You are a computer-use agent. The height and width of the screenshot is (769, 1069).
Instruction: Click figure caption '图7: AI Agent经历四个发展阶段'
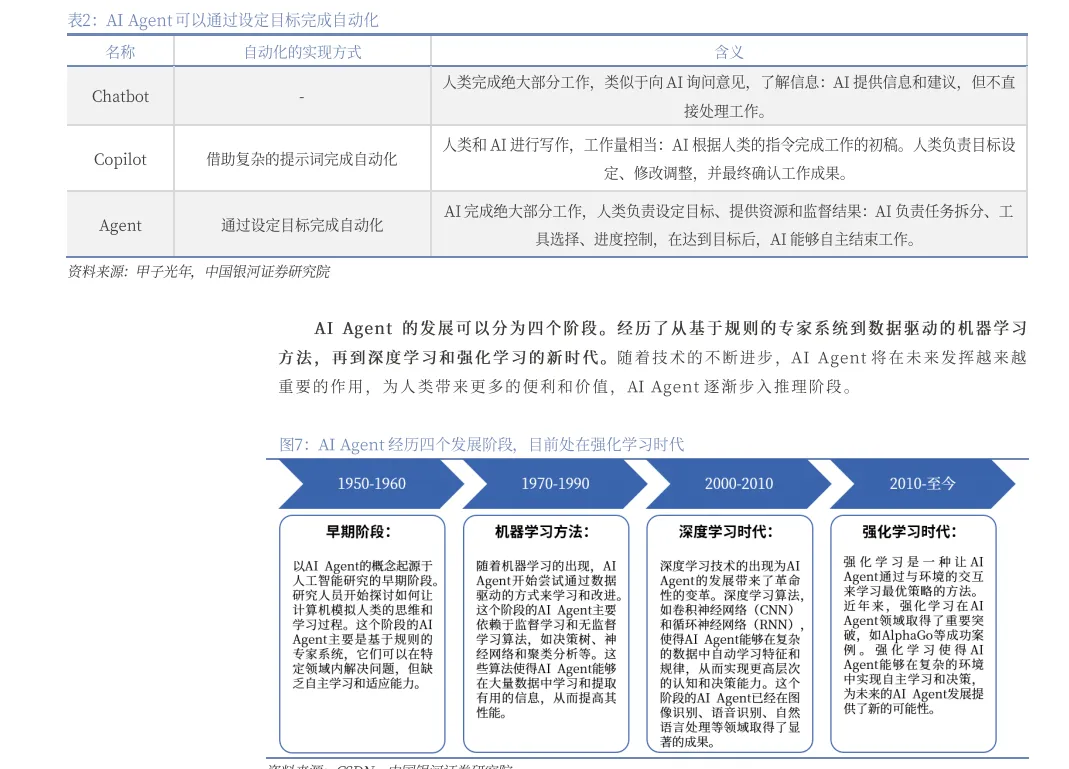click(482, 444)
